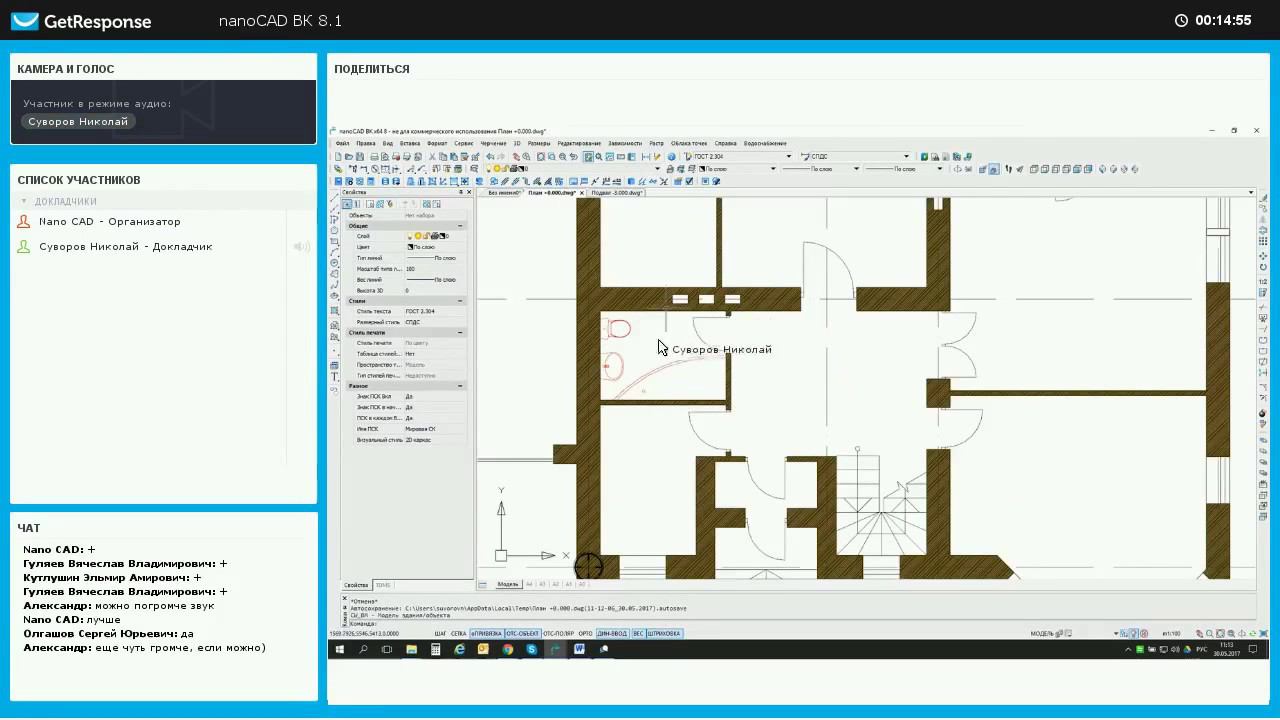Toggle ОТС-ПОЛЯР polar tracking

coord(558,633)
